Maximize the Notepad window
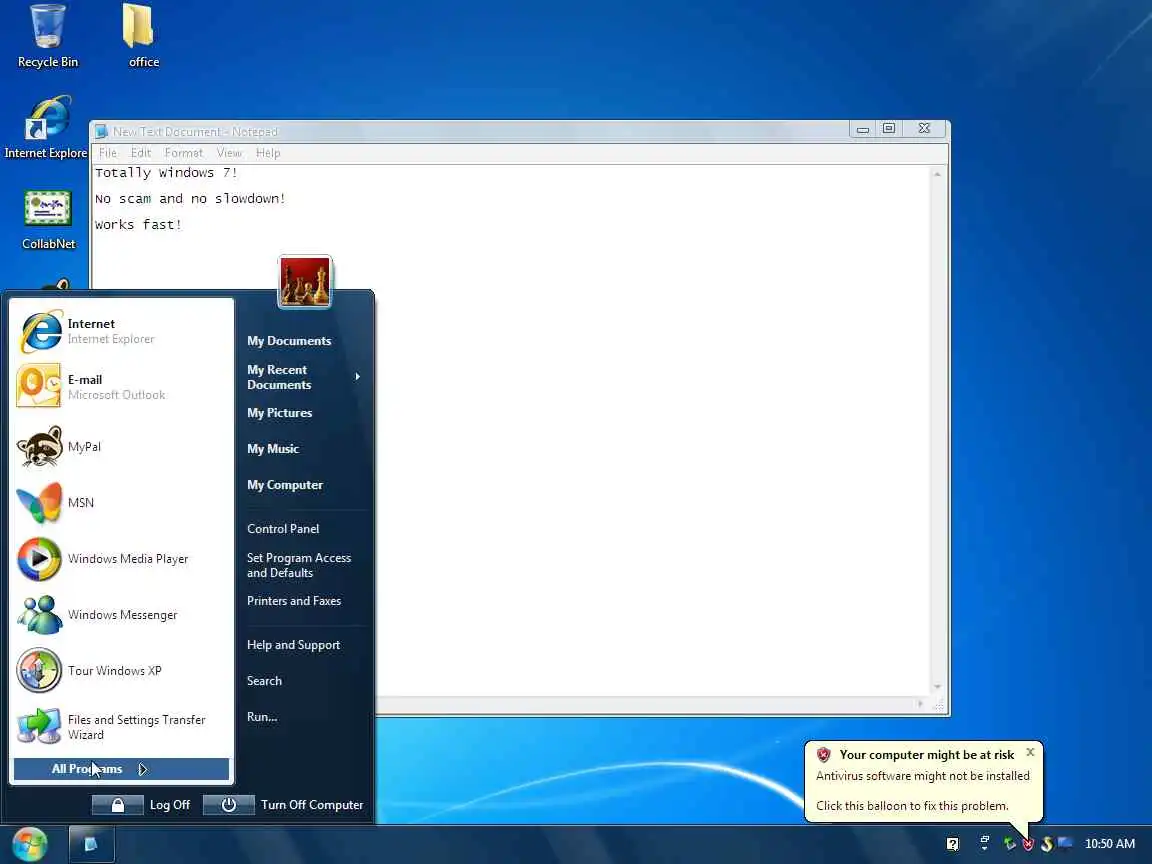Image resolution: width=1152 pixels, height=864 pixels. click(888, 129)
